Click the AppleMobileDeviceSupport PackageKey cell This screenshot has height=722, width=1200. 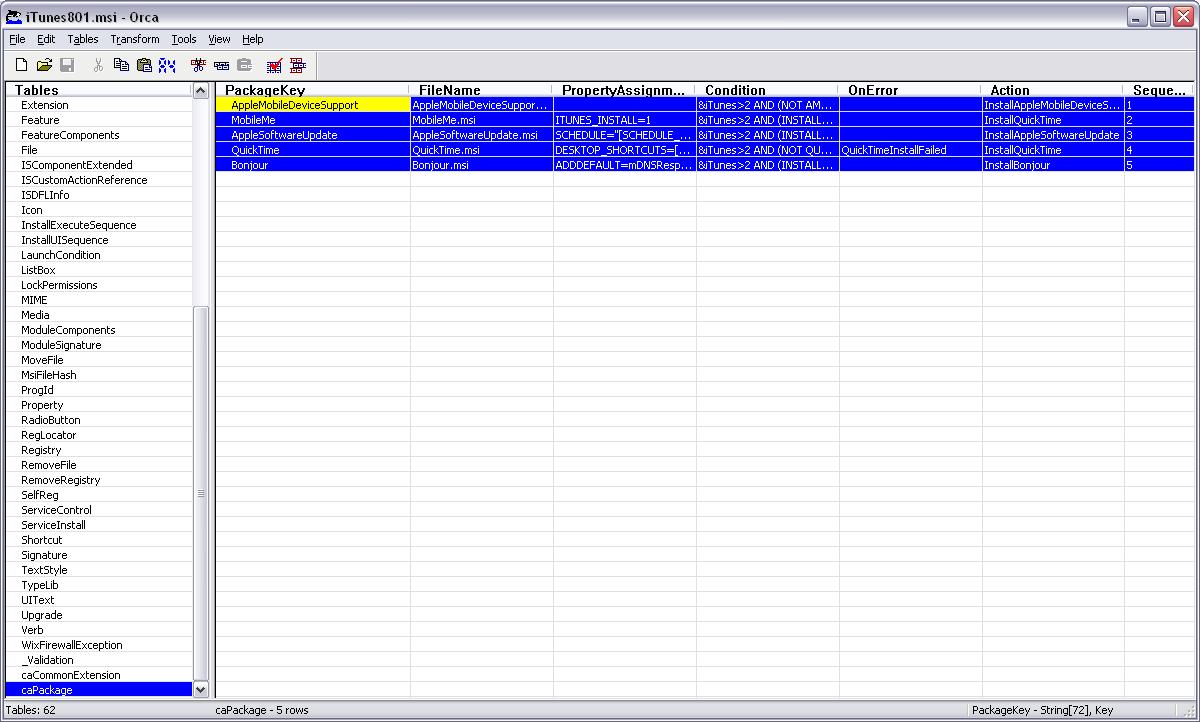(x=313, y=105)
